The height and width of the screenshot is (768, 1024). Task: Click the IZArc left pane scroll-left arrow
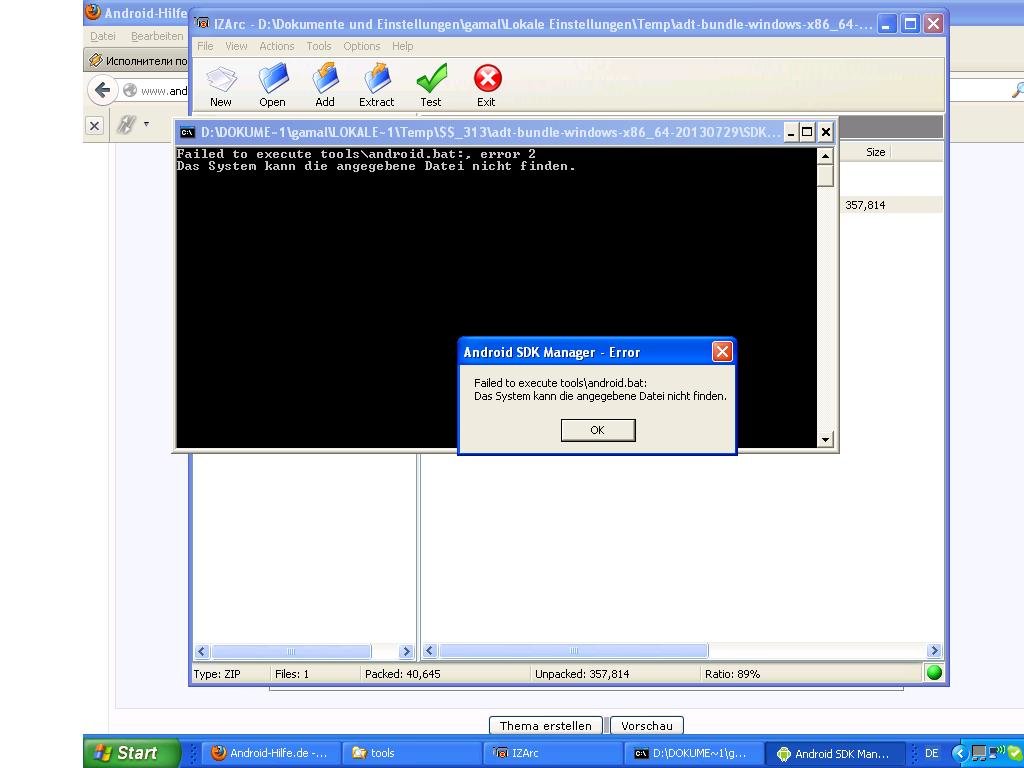coord(202,651)
